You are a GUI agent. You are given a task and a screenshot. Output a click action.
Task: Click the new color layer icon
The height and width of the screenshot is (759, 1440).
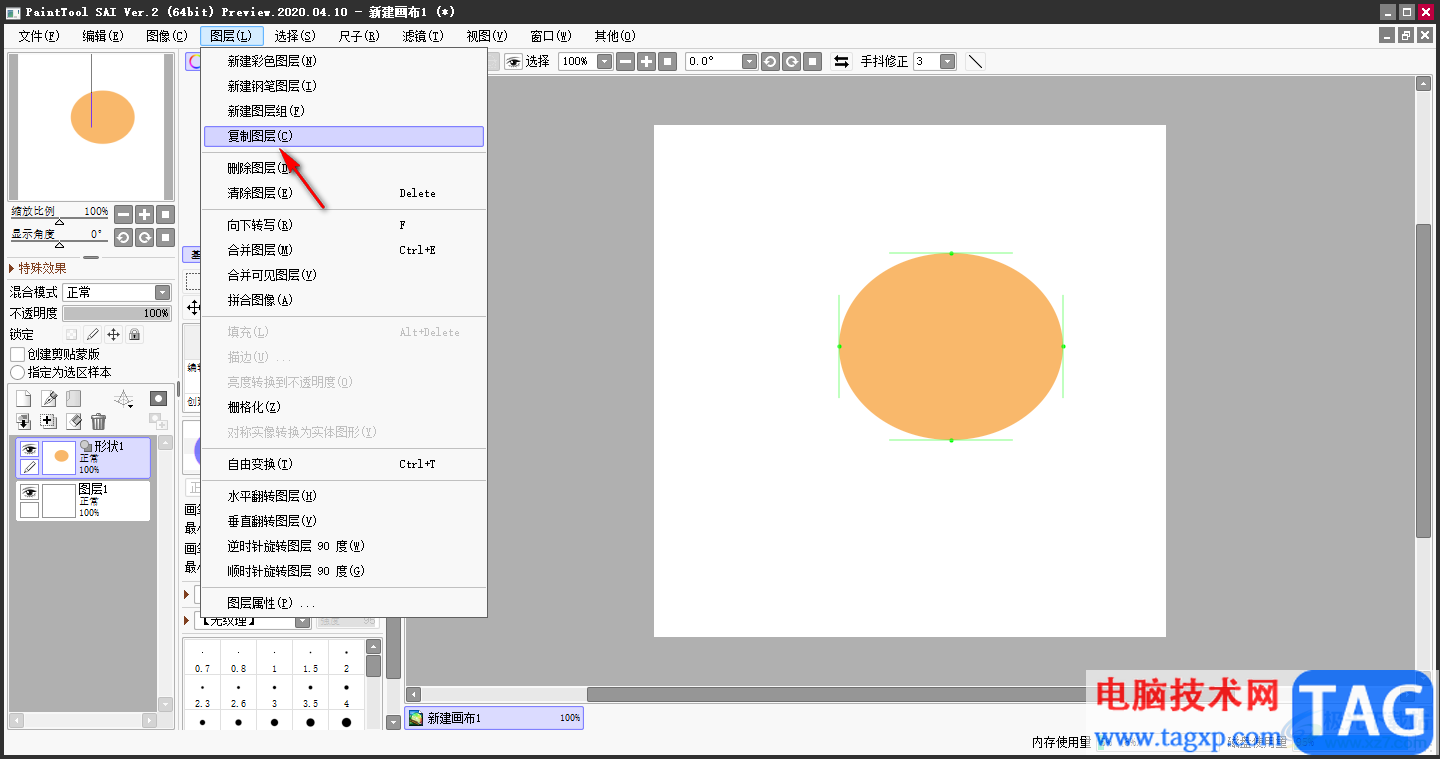pyautogui.click(x=24, y=399)
